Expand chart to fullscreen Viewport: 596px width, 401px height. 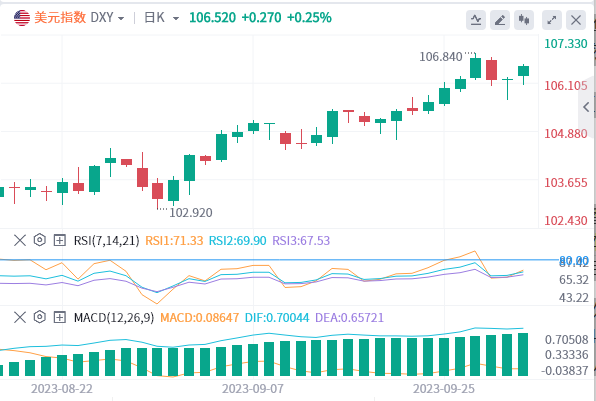pos(552,20)
